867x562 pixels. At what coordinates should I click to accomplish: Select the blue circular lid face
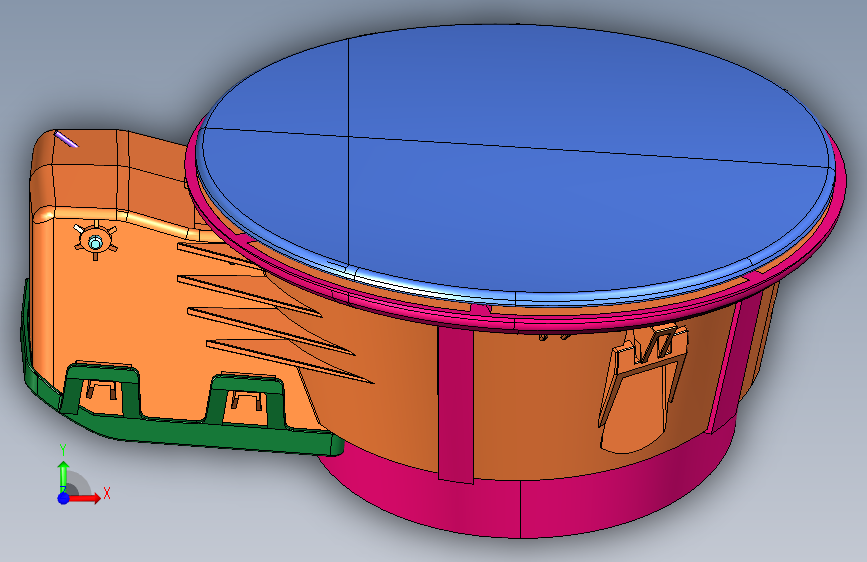[x=514, y=160]
